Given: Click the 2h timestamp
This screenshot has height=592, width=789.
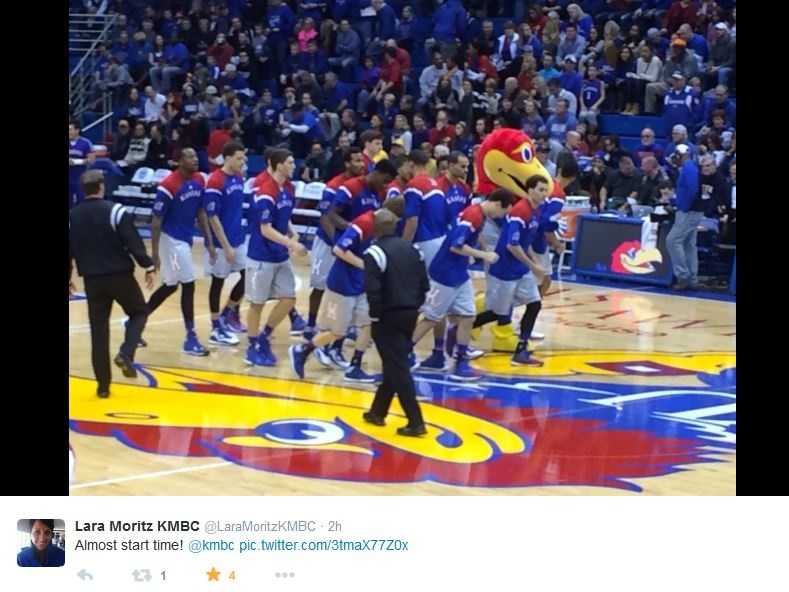Looking at the screenshot, I should click(335, 527).
